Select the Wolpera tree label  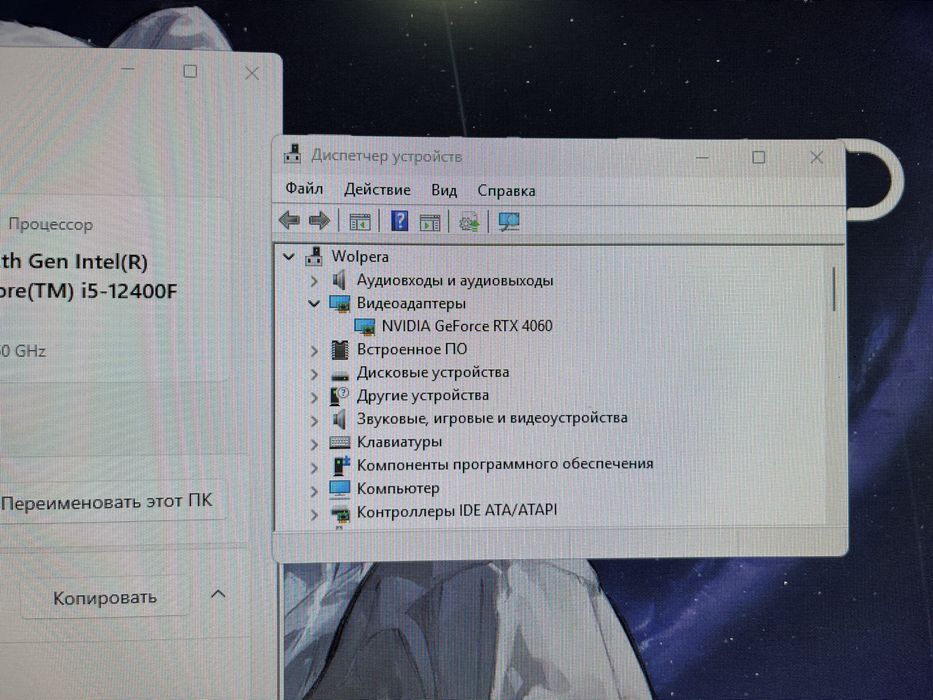[x=360, y=257]
